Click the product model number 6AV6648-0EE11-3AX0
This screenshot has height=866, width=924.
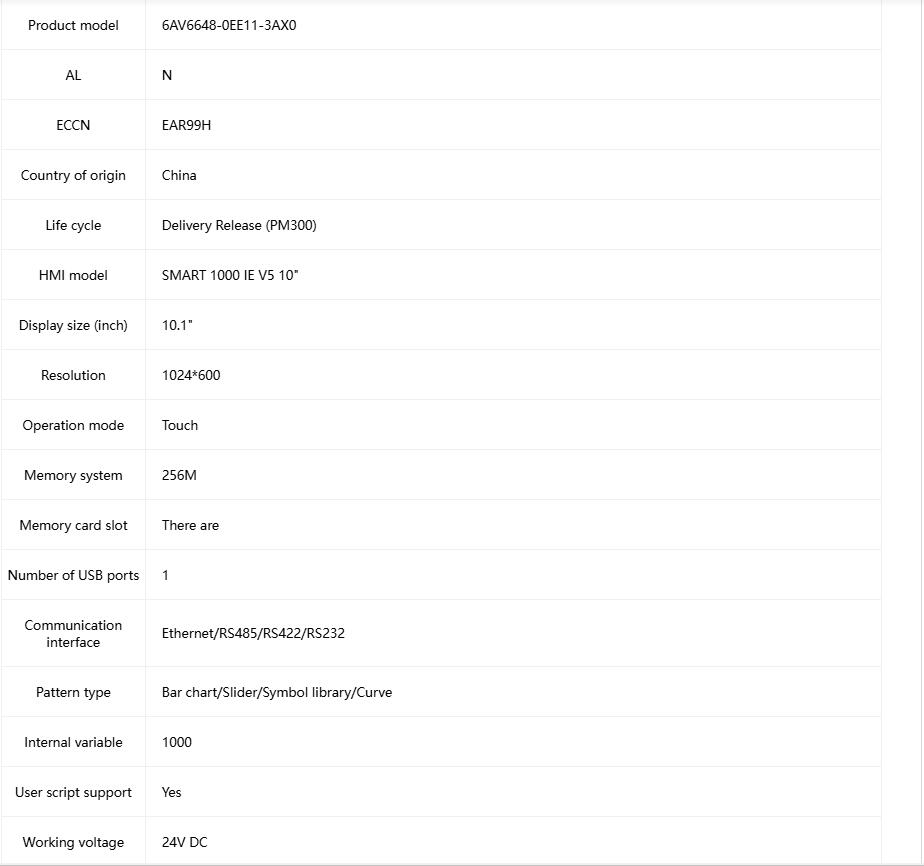229,25
